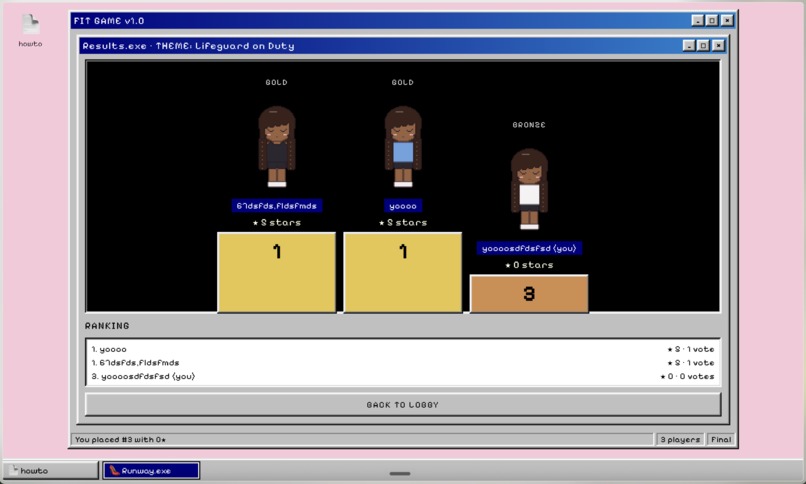Click the RANKING heading
The width and height of the screenshot is (806, 484).
107,326
